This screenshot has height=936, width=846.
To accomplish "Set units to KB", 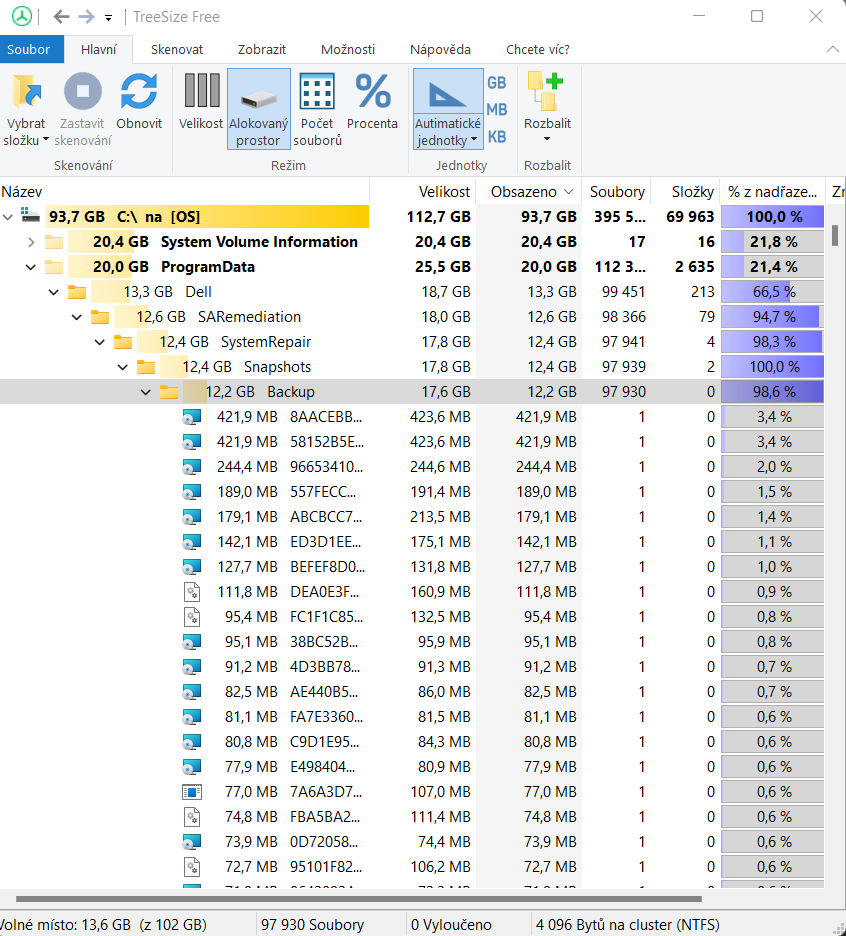I will point(496,137).
